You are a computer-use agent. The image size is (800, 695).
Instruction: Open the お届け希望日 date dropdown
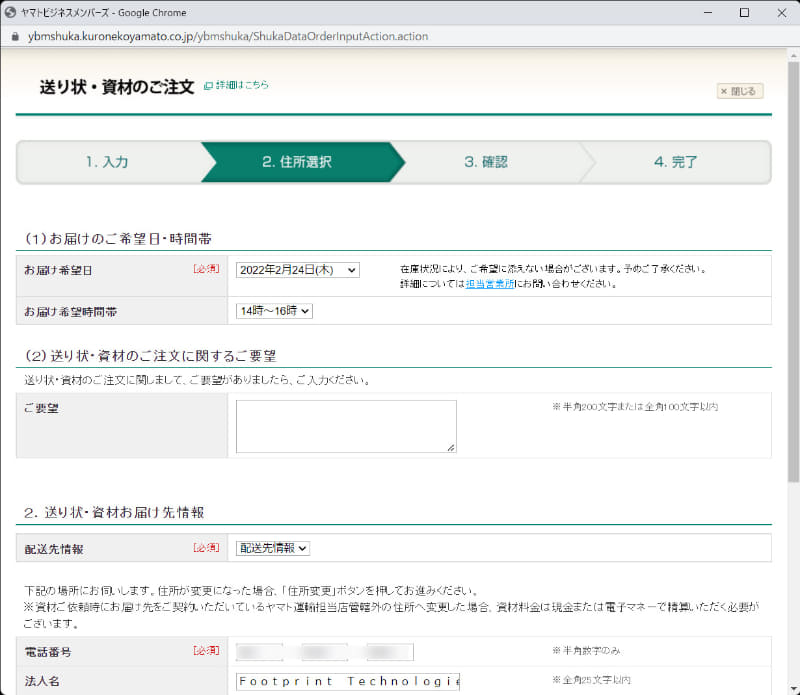click(298, 270)
